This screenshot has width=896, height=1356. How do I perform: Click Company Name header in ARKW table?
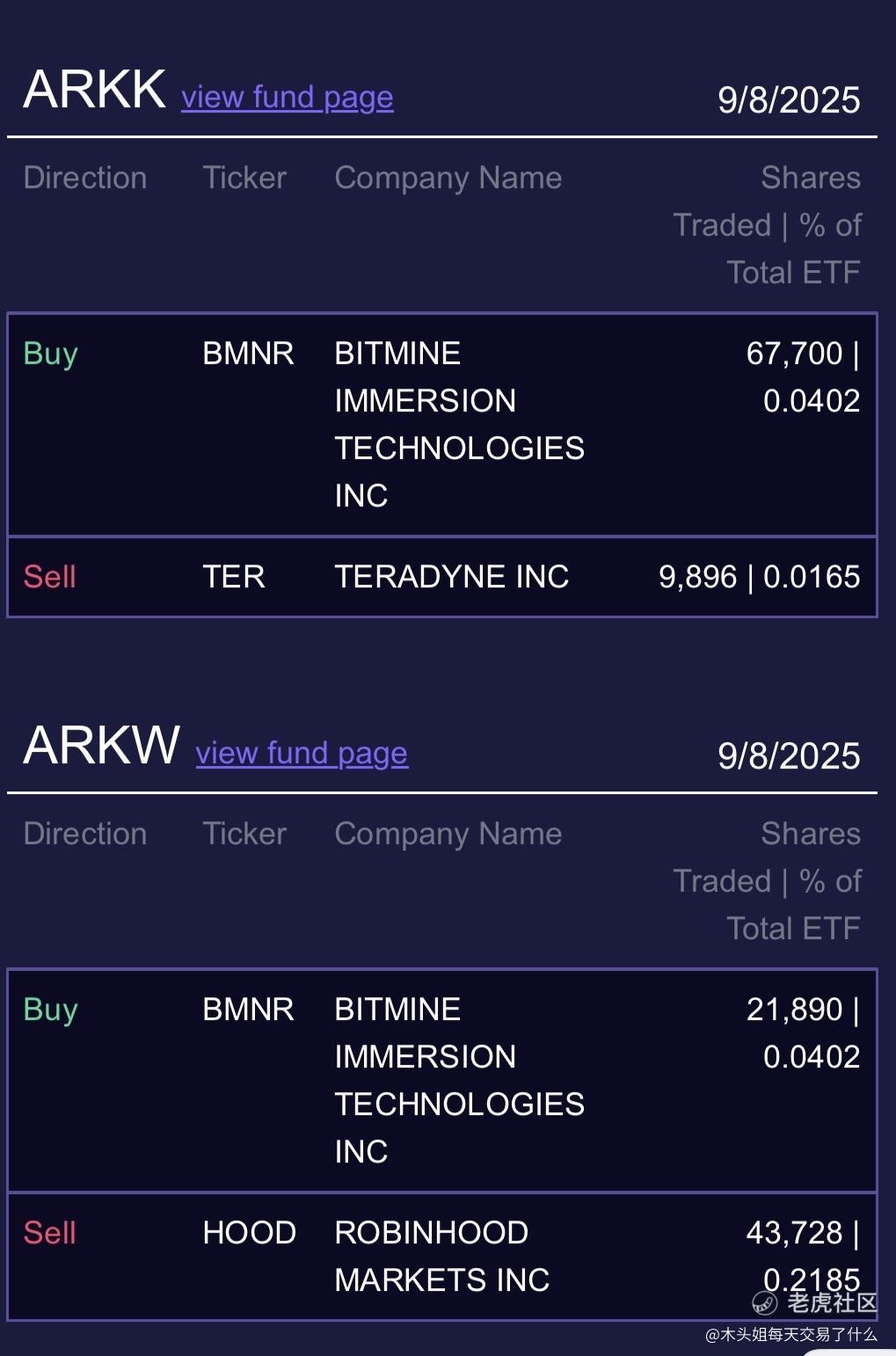[448, 834]
